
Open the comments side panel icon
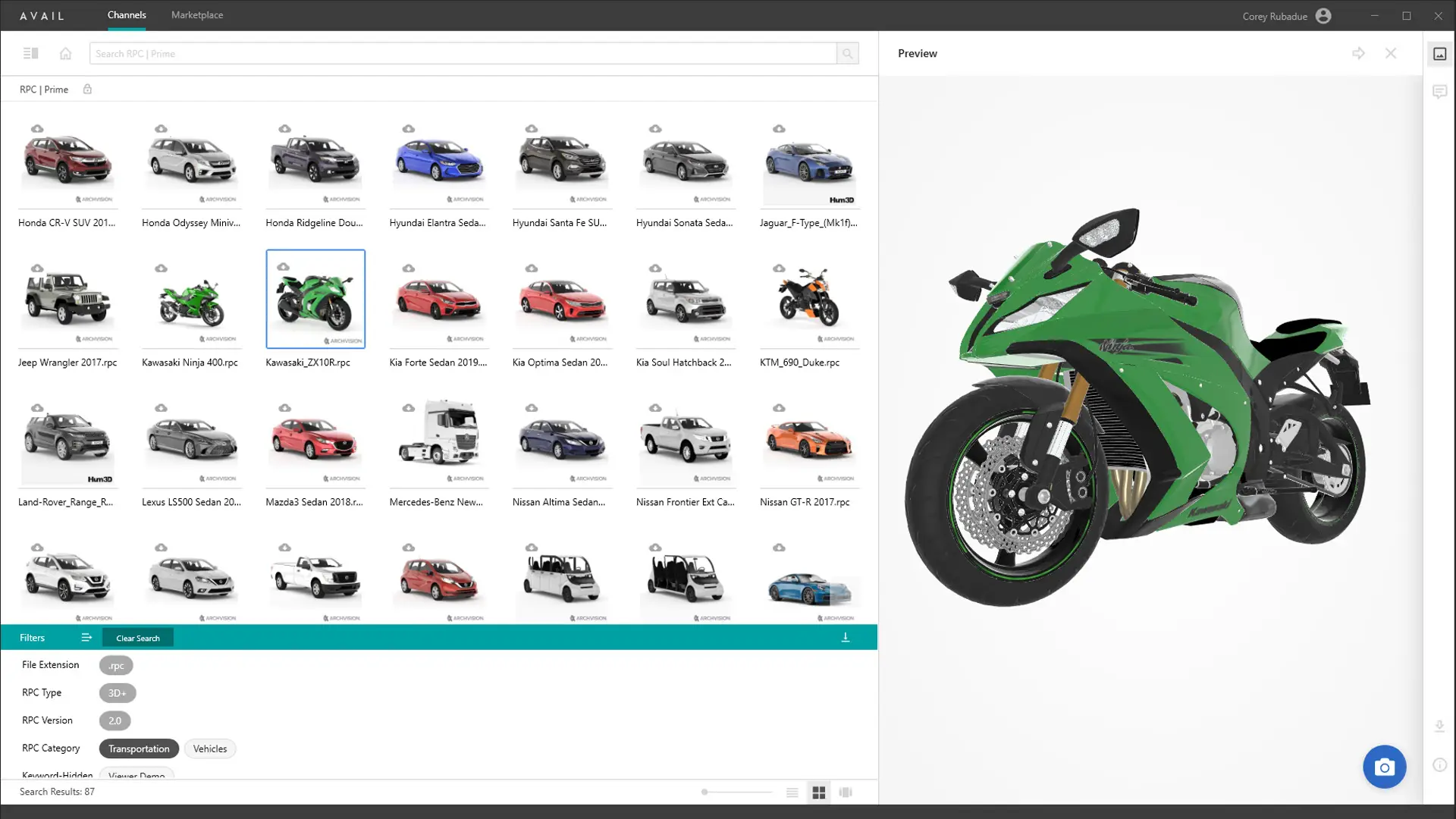tap(1439, 92)
